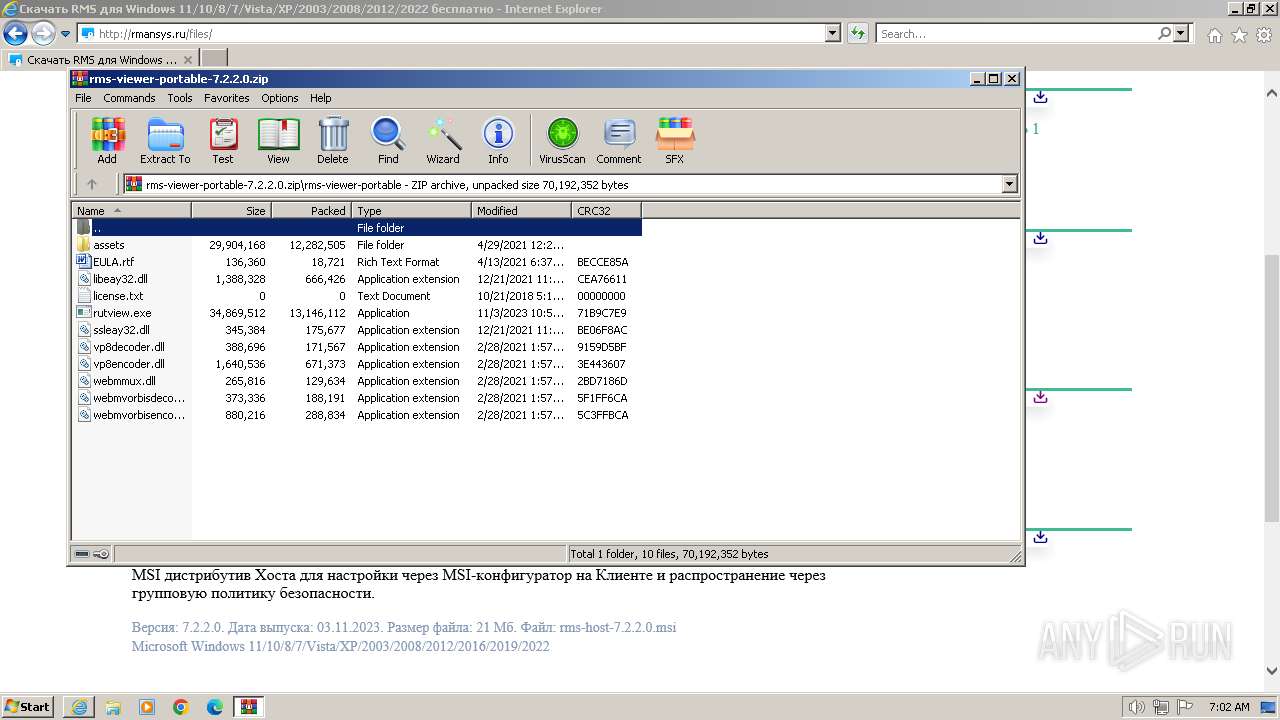The image size is (1280, 720).
Task: Refresh the page in Internet Explorer
Action: [x=858, y=33]
